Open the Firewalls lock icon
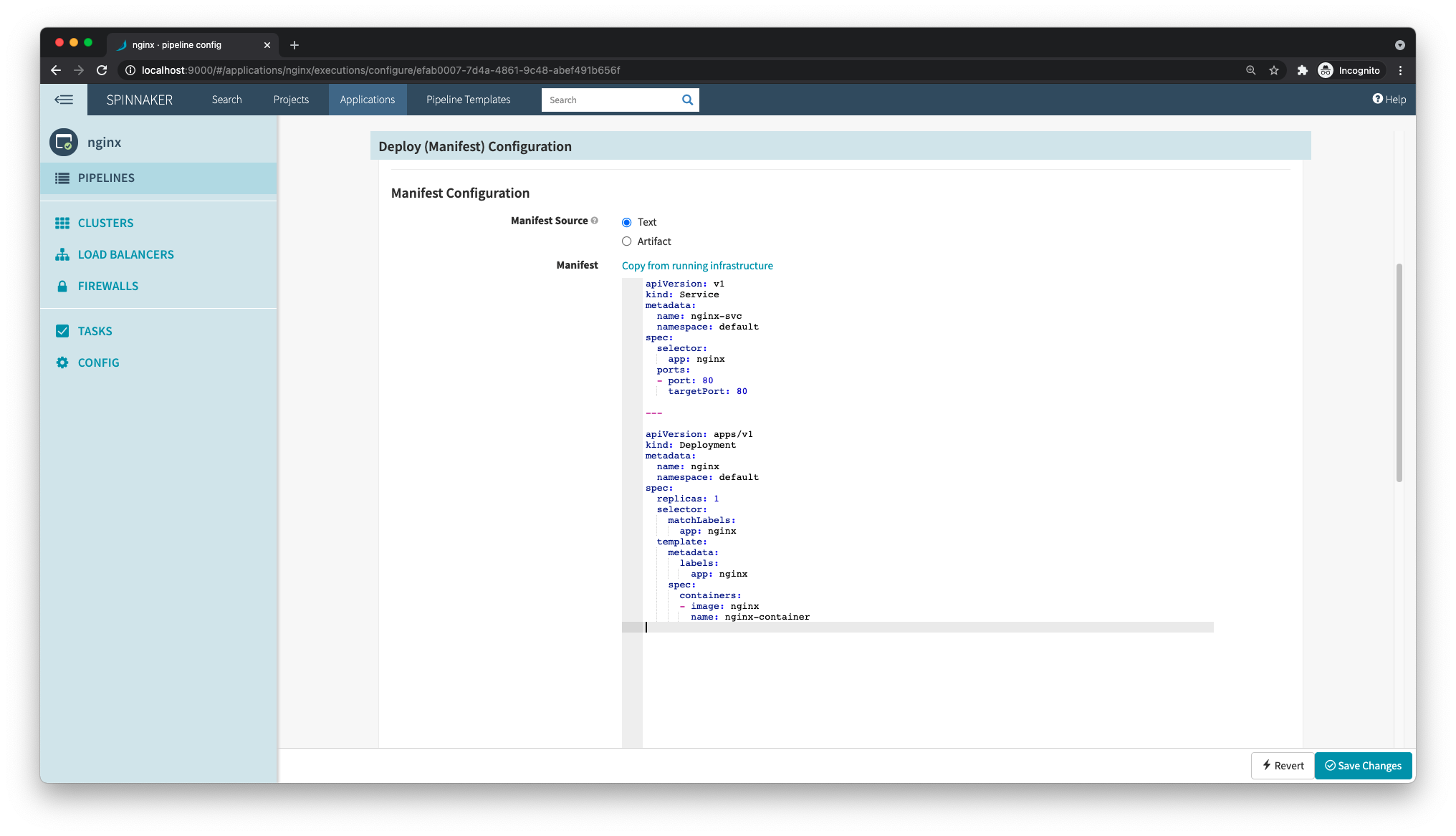The height and width of the screenshot is (836, 1456). 62,286
